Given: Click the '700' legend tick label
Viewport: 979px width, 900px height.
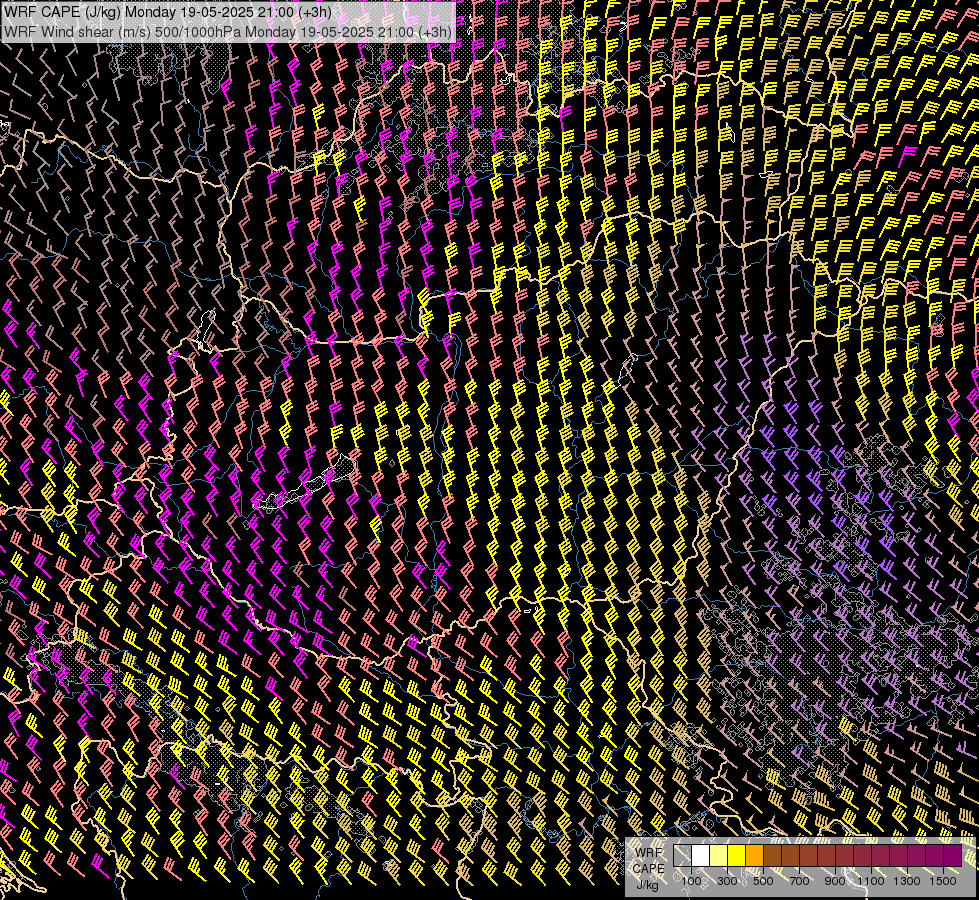Looking at the screenshot, I should coord(799,881).
